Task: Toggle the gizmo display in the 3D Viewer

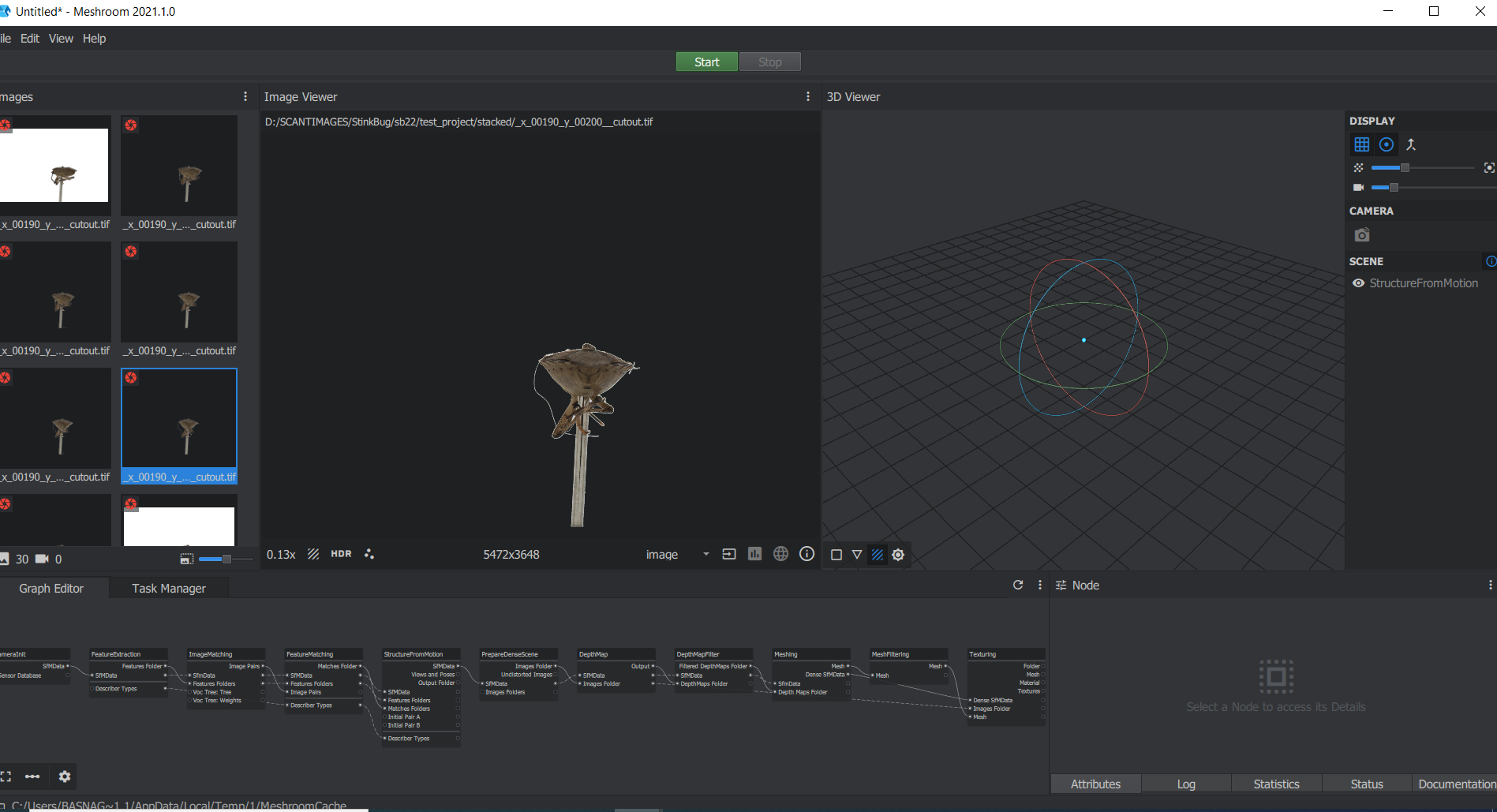Action: [x=1387, y=144]
